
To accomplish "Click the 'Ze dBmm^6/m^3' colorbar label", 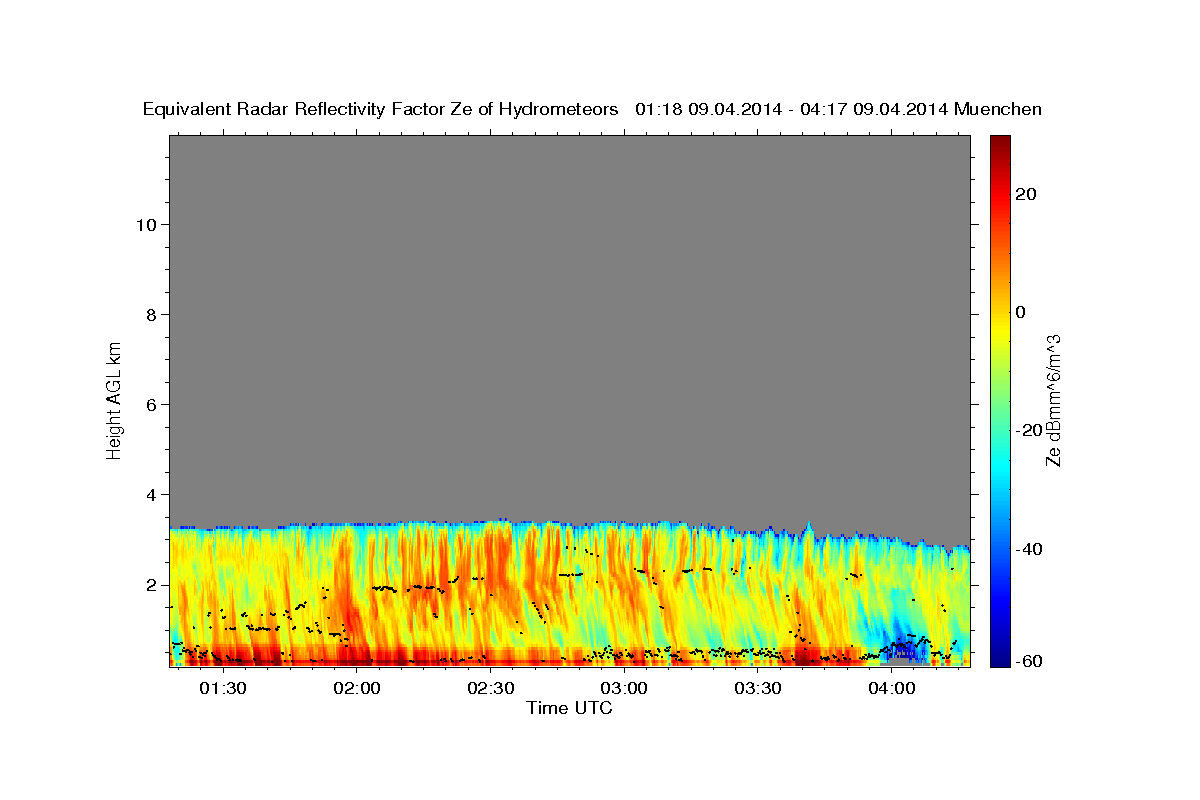I will (x=1053, y=400).
